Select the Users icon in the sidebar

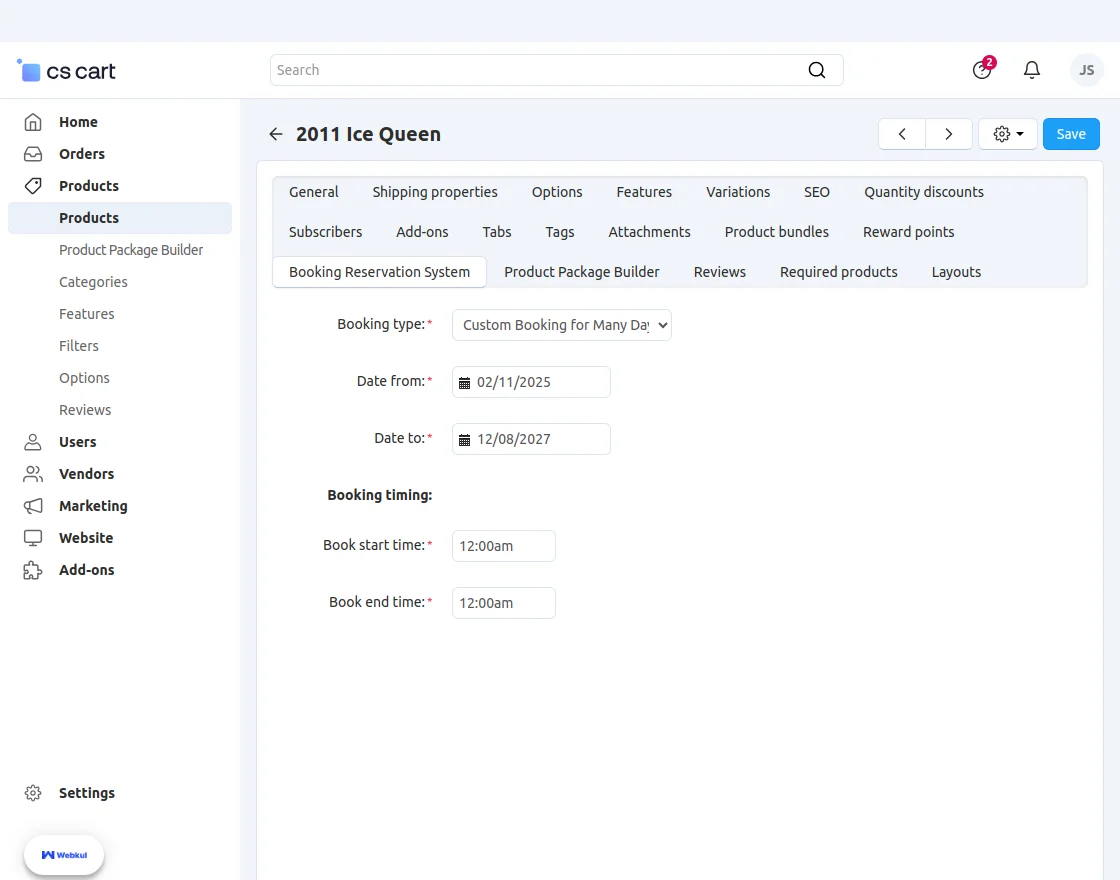(x=33, y=442)
